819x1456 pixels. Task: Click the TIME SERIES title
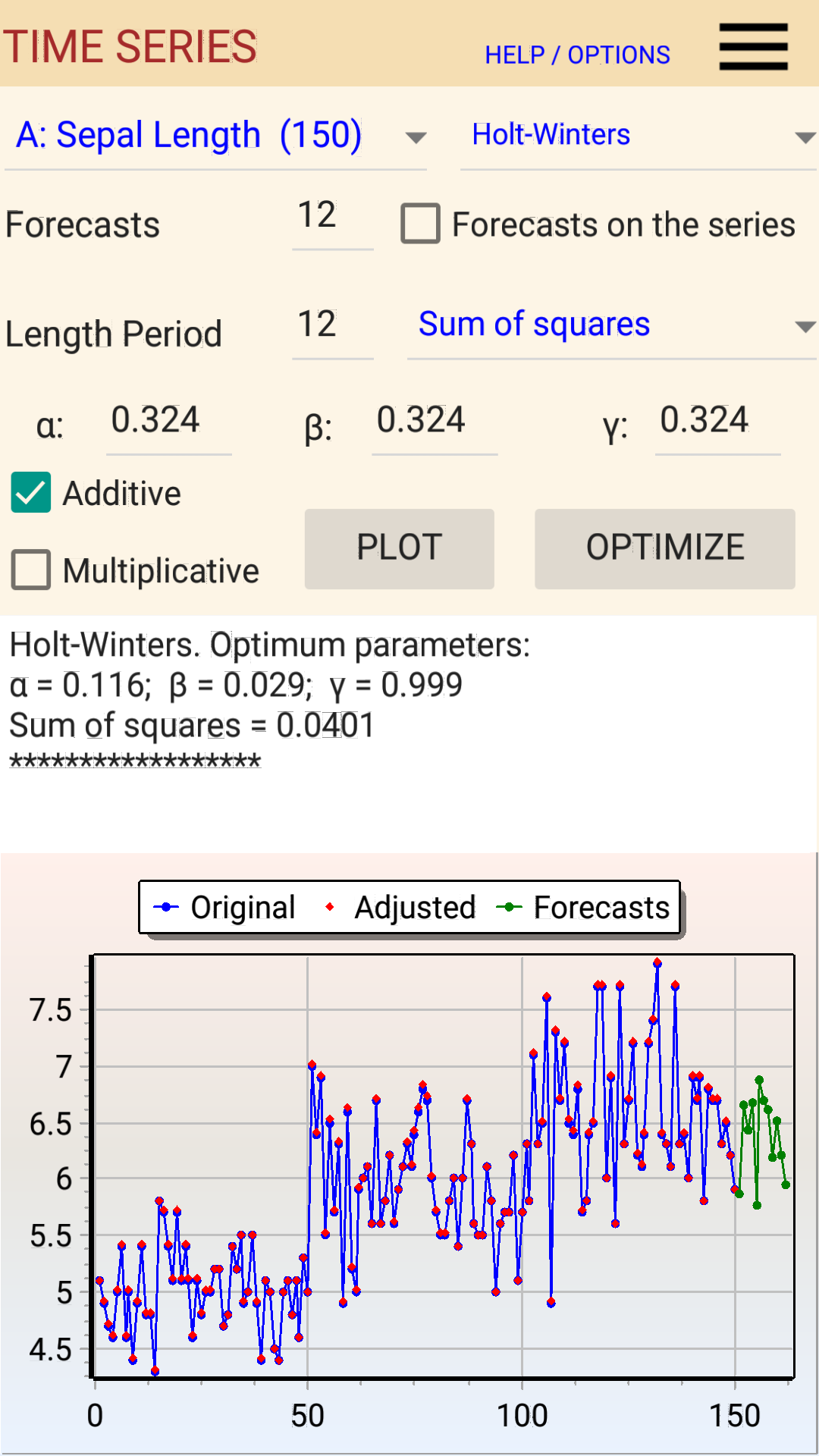pyautogui.click(x=130, y=47)
